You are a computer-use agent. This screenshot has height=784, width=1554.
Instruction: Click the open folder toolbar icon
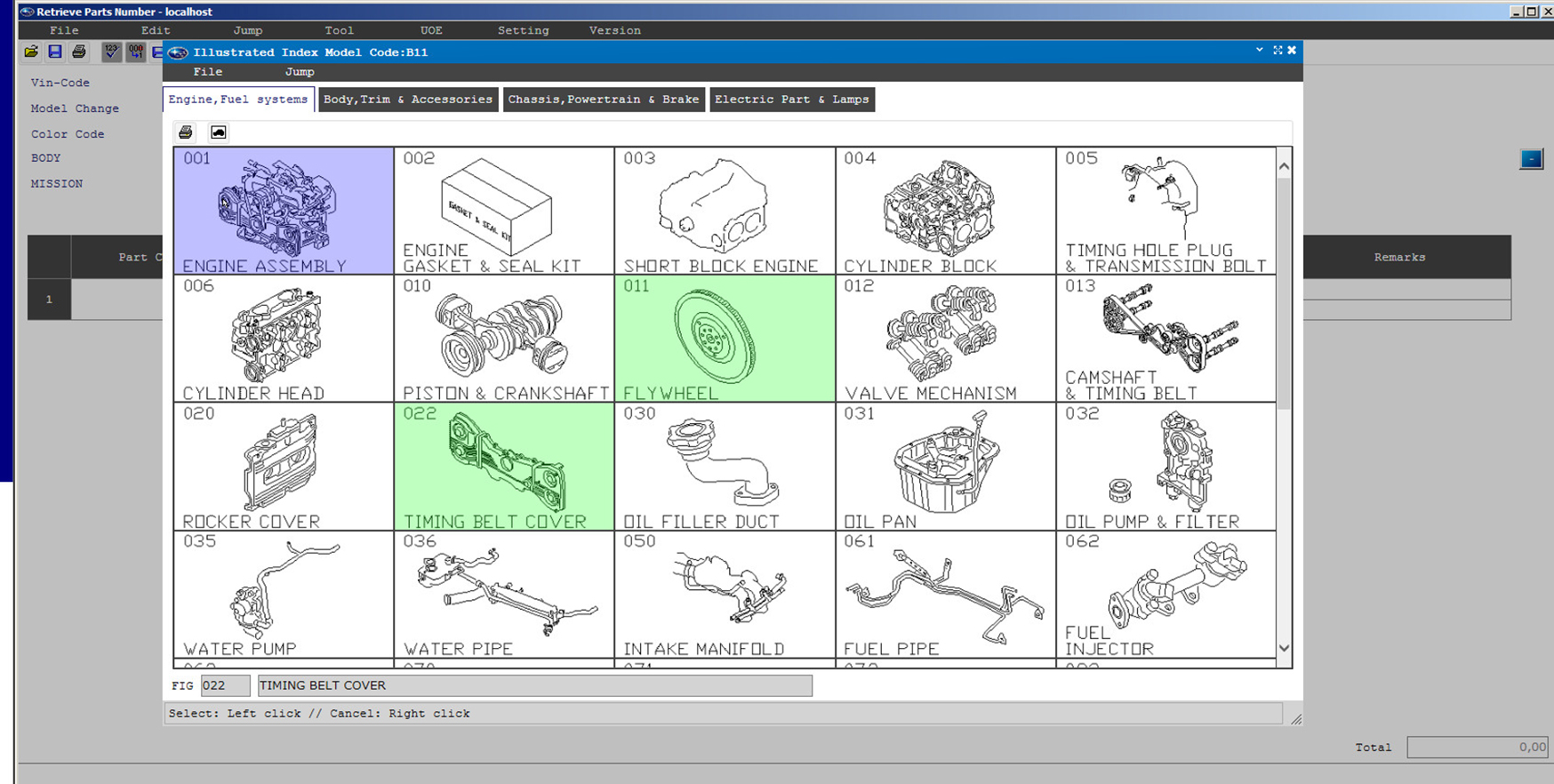pyautogui.click(x=31, y=52)
